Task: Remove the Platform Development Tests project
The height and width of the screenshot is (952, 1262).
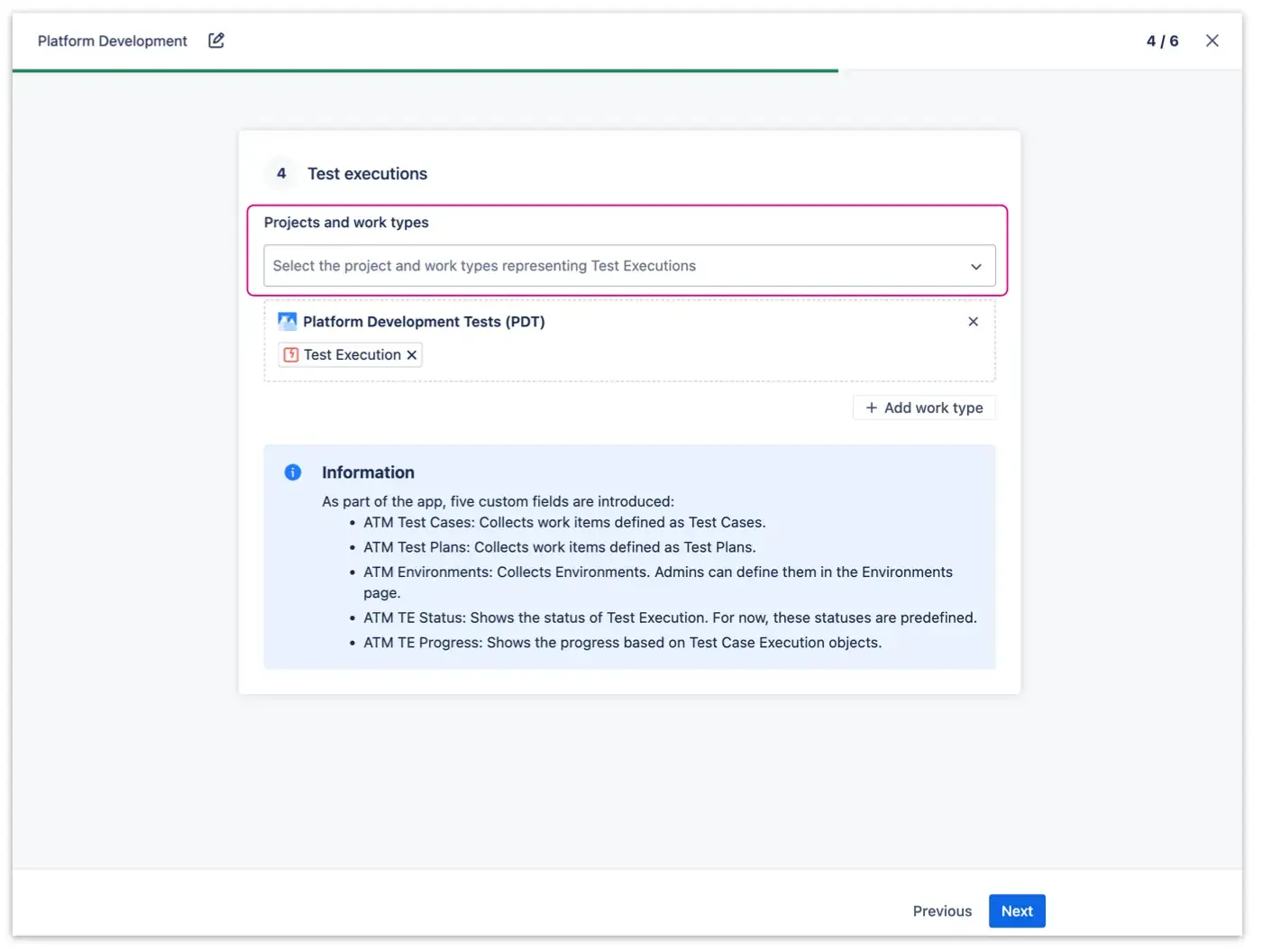Action: 973,321
